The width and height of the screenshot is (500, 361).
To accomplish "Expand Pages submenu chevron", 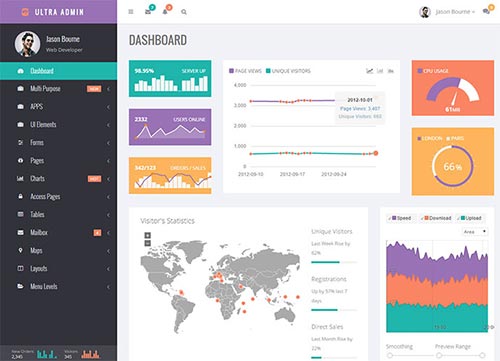I will pyautogui.click(x=108, y=161).
